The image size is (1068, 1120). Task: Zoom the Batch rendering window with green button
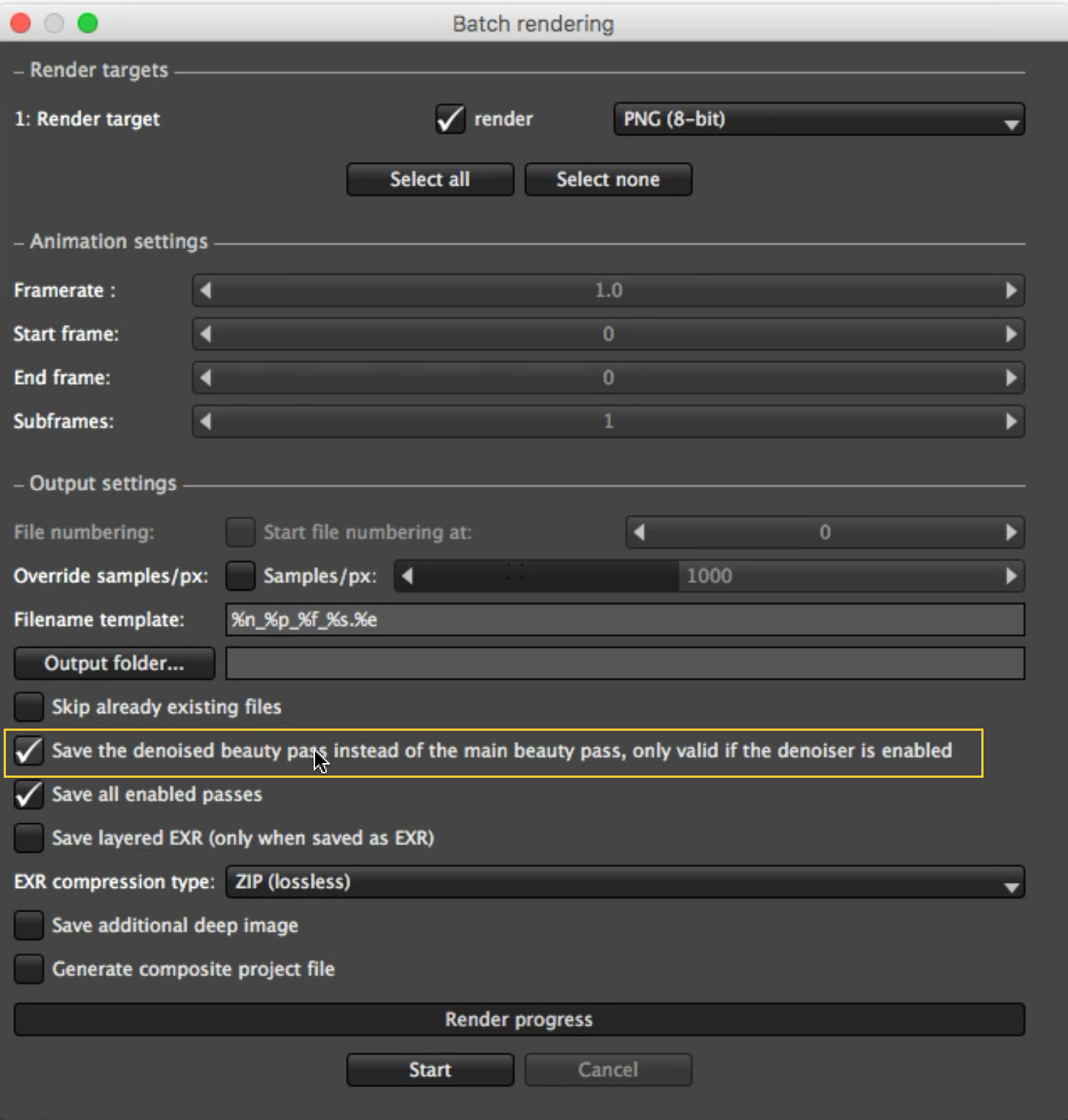pyautogui.click(x=87, y=24)
